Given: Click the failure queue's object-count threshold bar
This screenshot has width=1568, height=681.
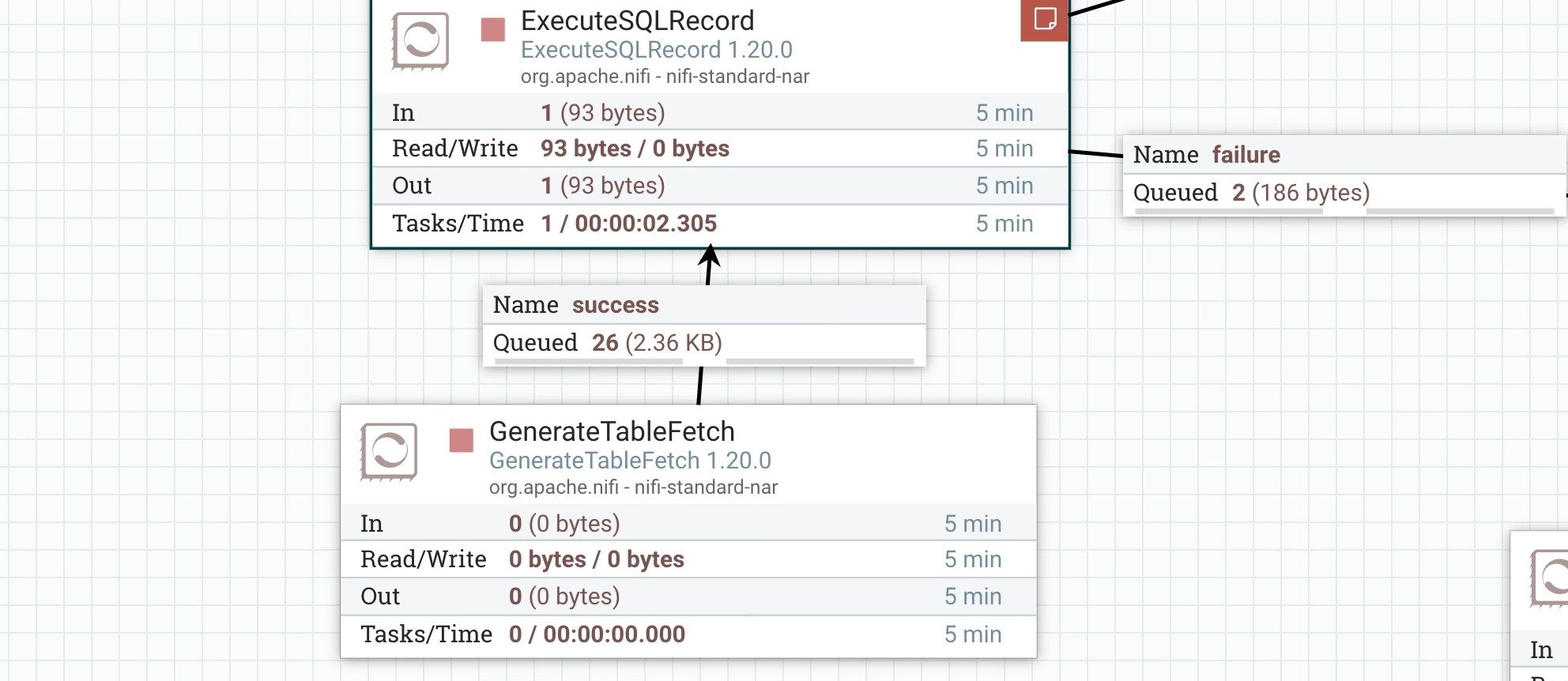Looking at the screenshot, I should (x=1229, y=211).
